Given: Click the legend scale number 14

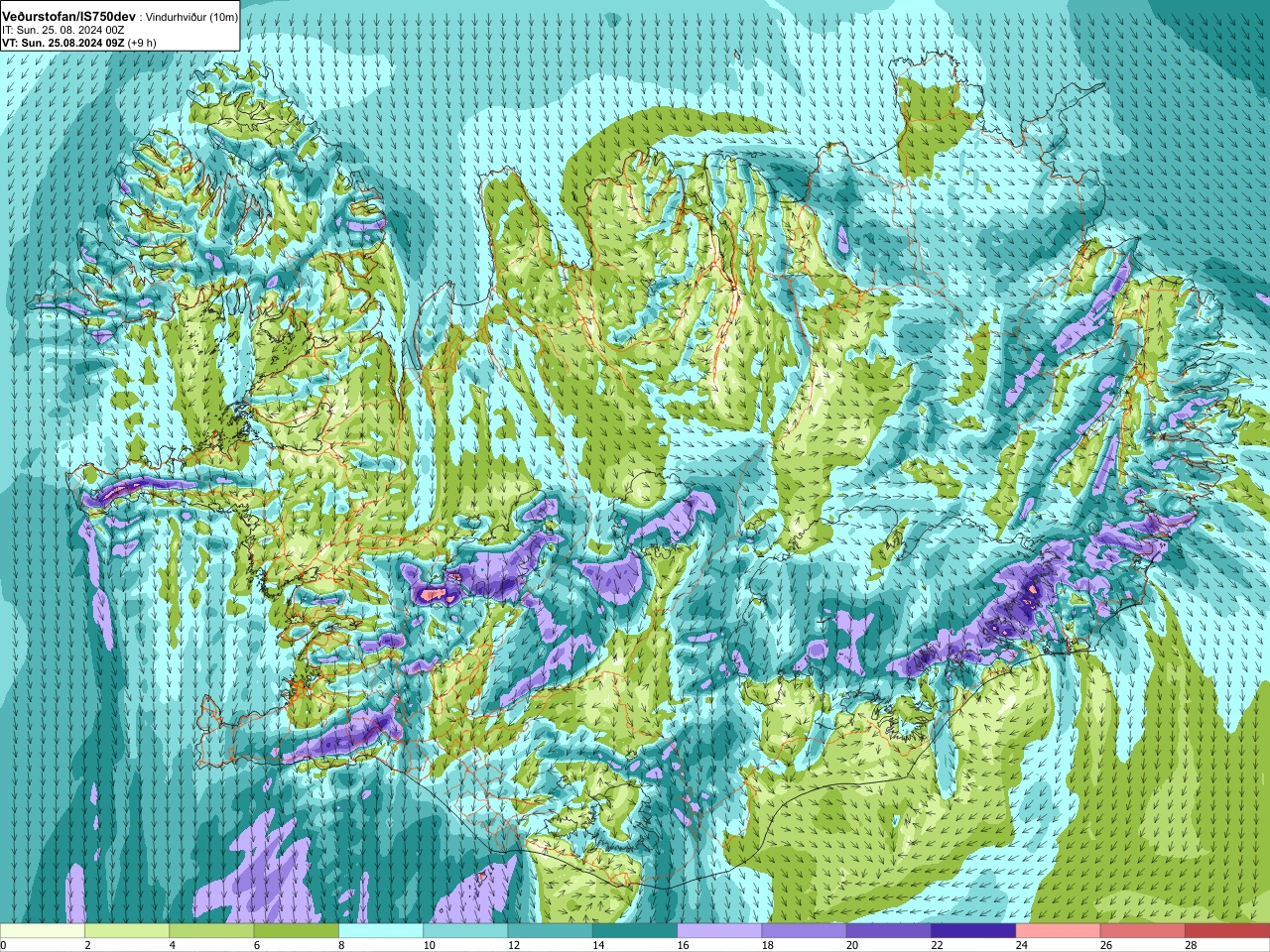Looking at the screenshot, I should point(598,945).
